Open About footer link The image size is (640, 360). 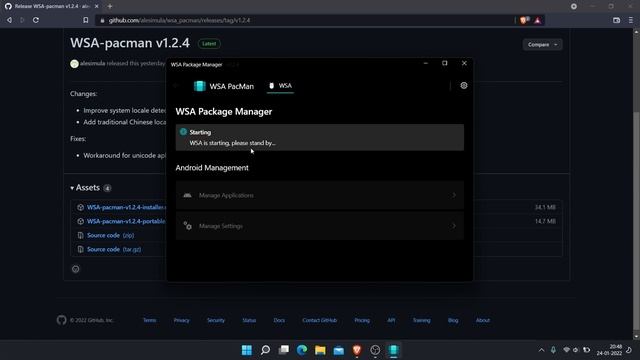tap(482, 320)
